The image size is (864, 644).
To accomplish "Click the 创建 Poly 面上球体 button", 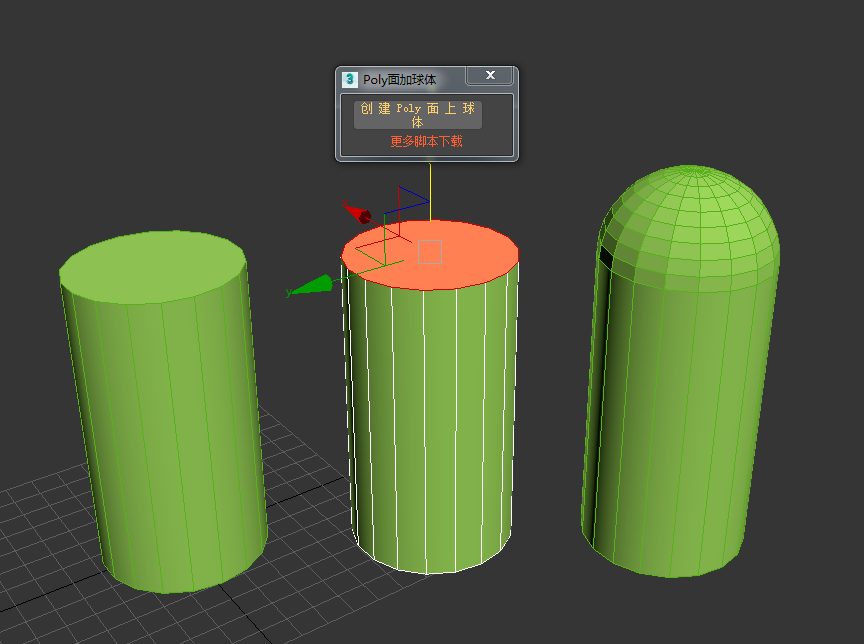I will 418,115.
